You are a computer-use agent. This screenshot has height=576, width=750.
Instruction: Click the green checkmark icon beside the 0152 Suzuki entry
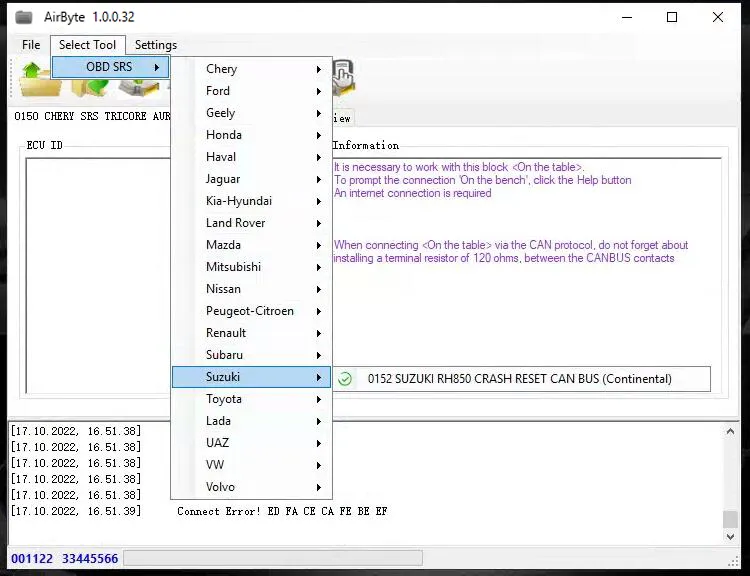[x=345, y=379]
